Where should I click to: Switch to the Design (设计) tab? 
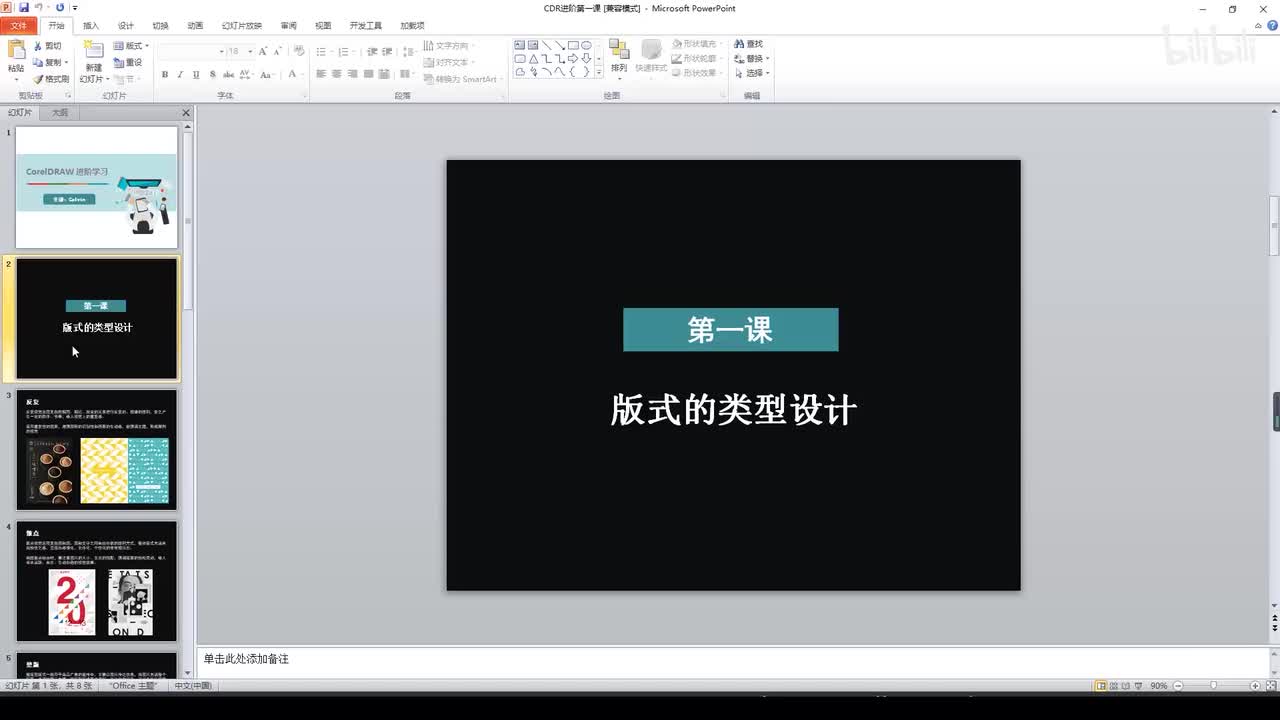point(126,26)
